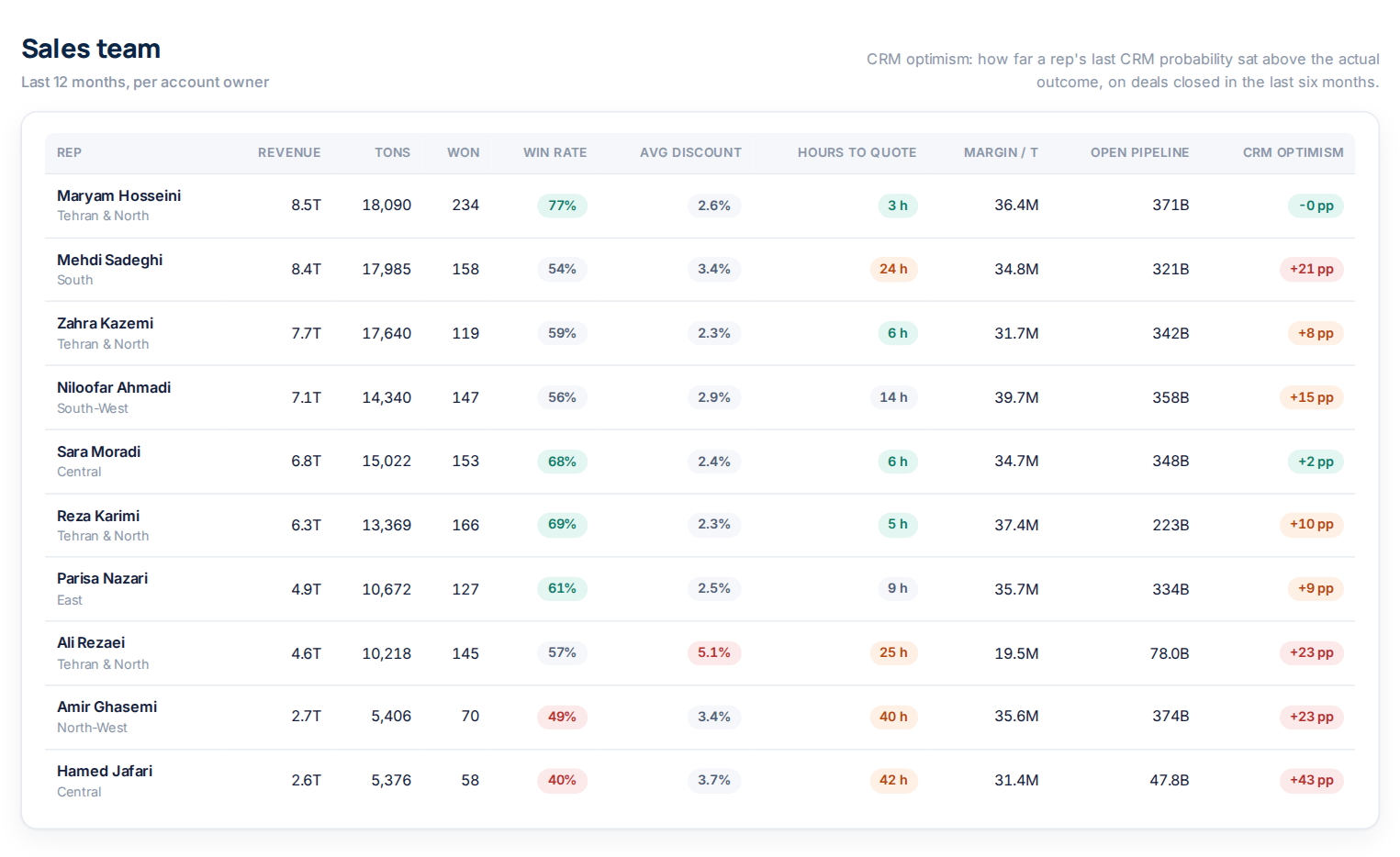Select Mehdi Sadeghi's 24 h quote badge
Image resolution: width=1400 pixels, height=857 pixels.
(x=893, y=269)
